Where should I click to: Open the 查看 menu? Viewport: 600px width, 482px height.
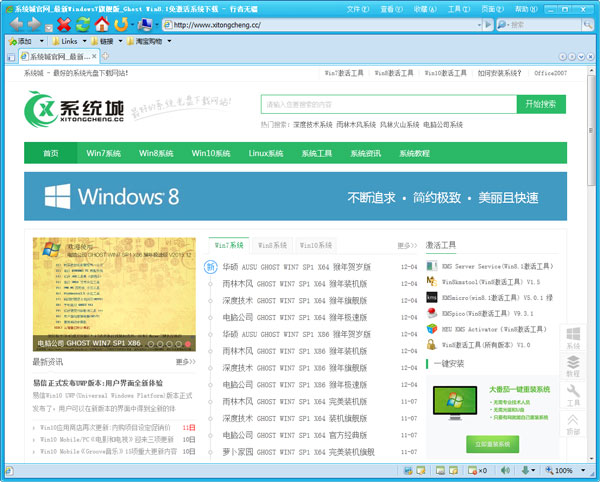391,9
